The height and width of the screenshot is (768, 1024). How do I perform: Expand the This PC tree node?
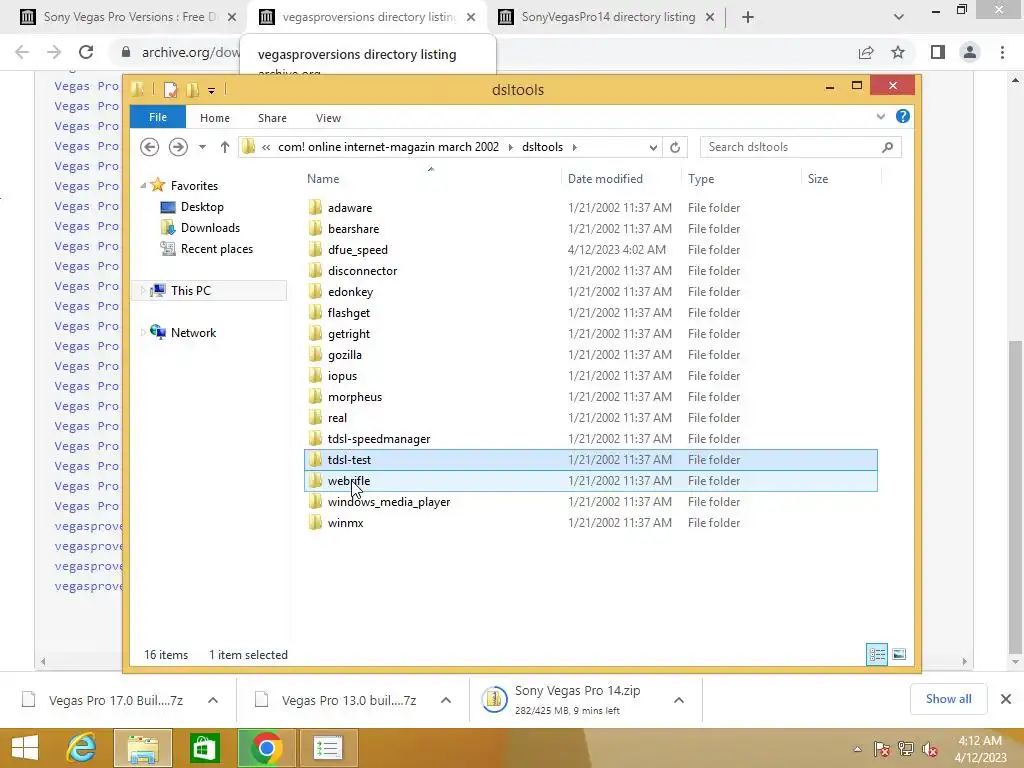(x=142, y=291)
